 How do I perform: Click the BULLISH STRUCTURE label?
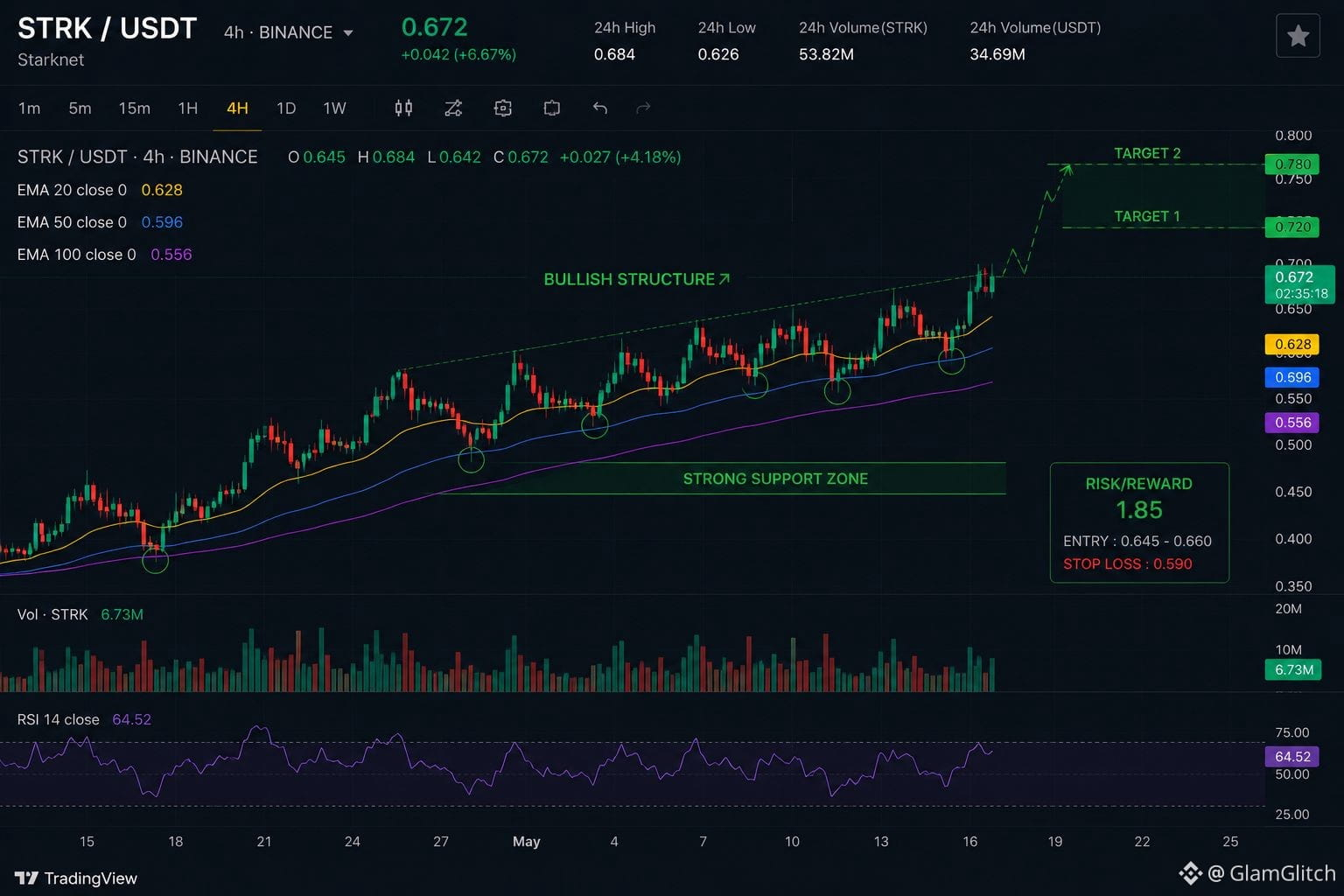[636, 279]
